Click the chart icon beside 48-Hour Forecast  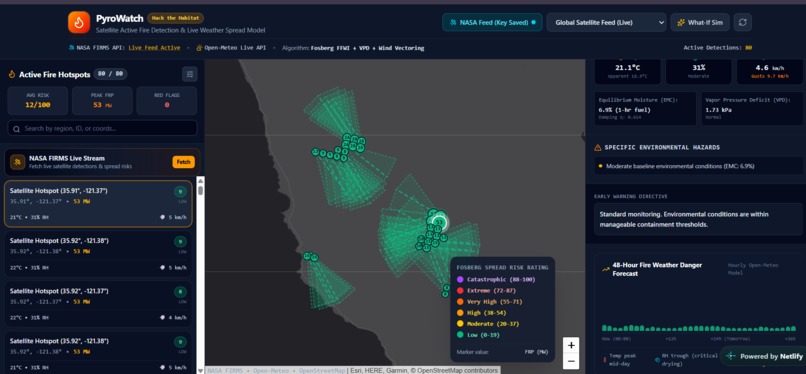pyautogui.click(x=606, y=269)
